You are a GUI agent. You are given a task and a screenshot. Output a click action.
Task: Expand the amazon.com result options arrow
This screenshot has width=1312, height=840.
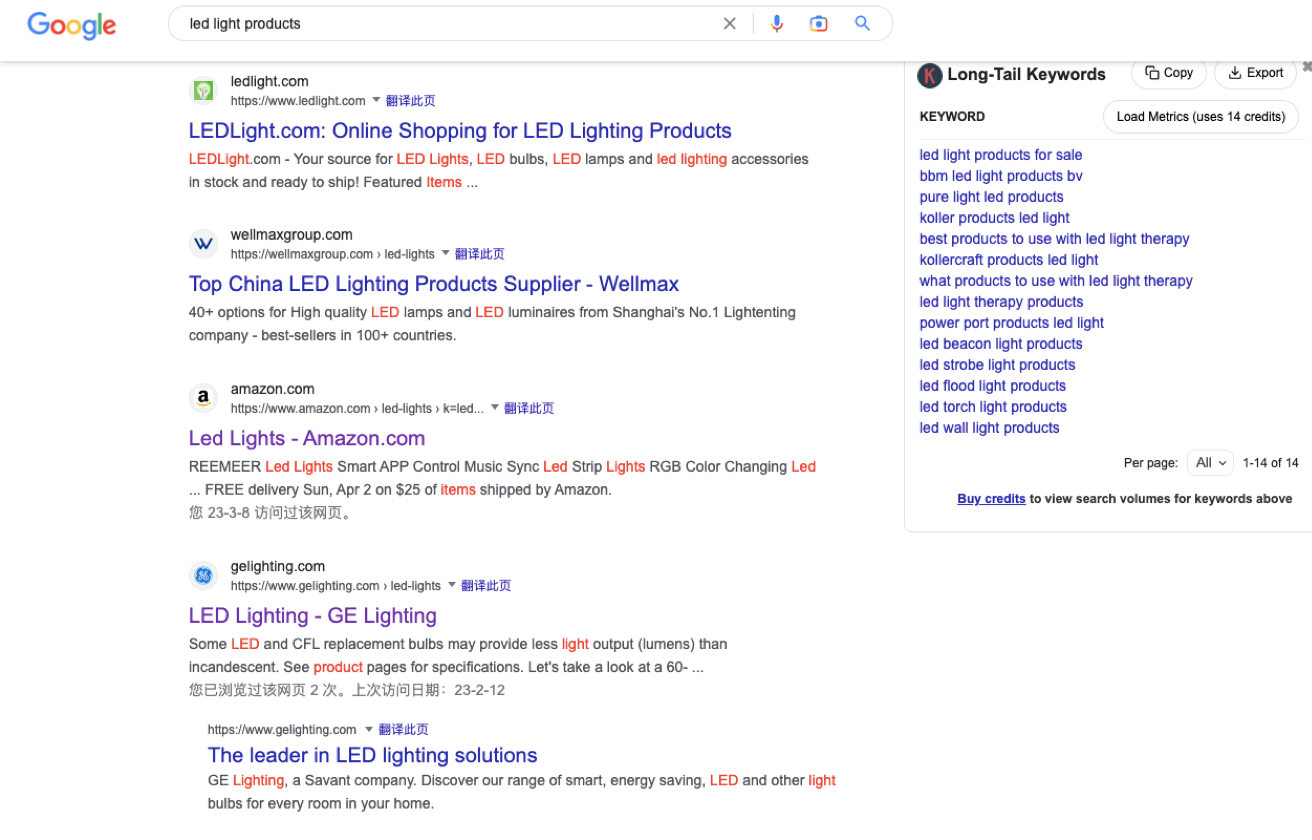494,408
